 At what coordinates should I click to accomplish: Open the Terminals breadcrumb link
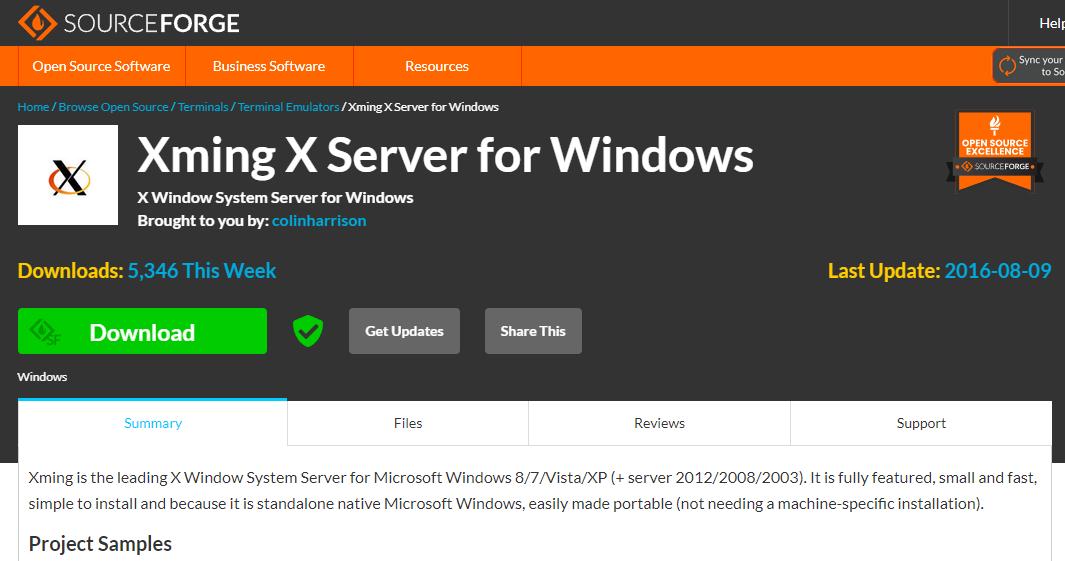(x=203, y=107)
